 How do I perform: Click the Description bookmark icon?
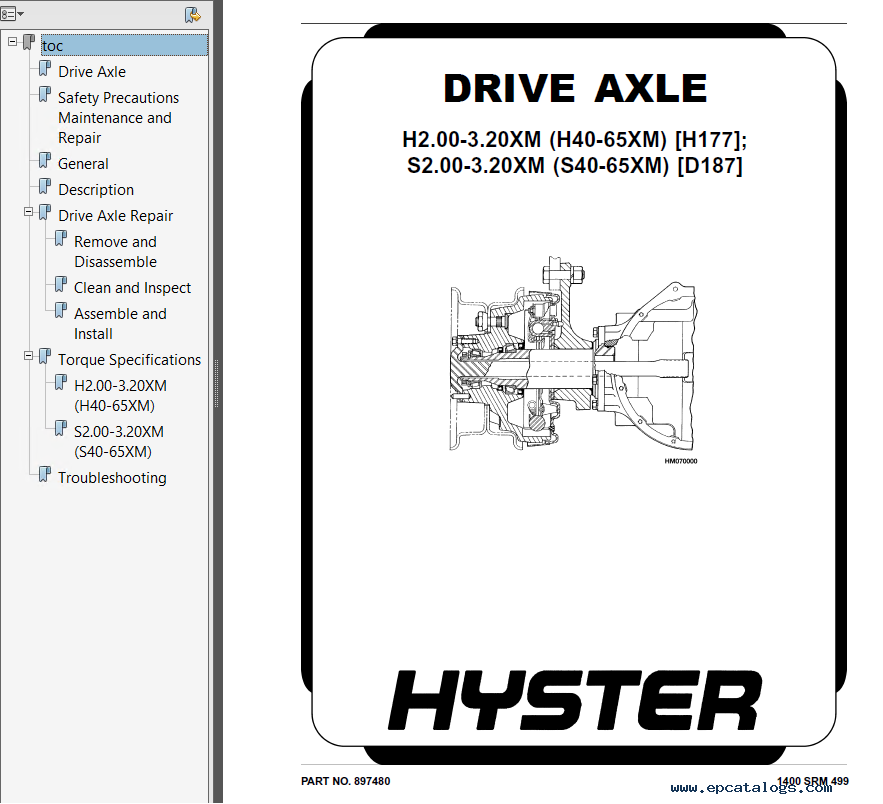tap(44, 186)
